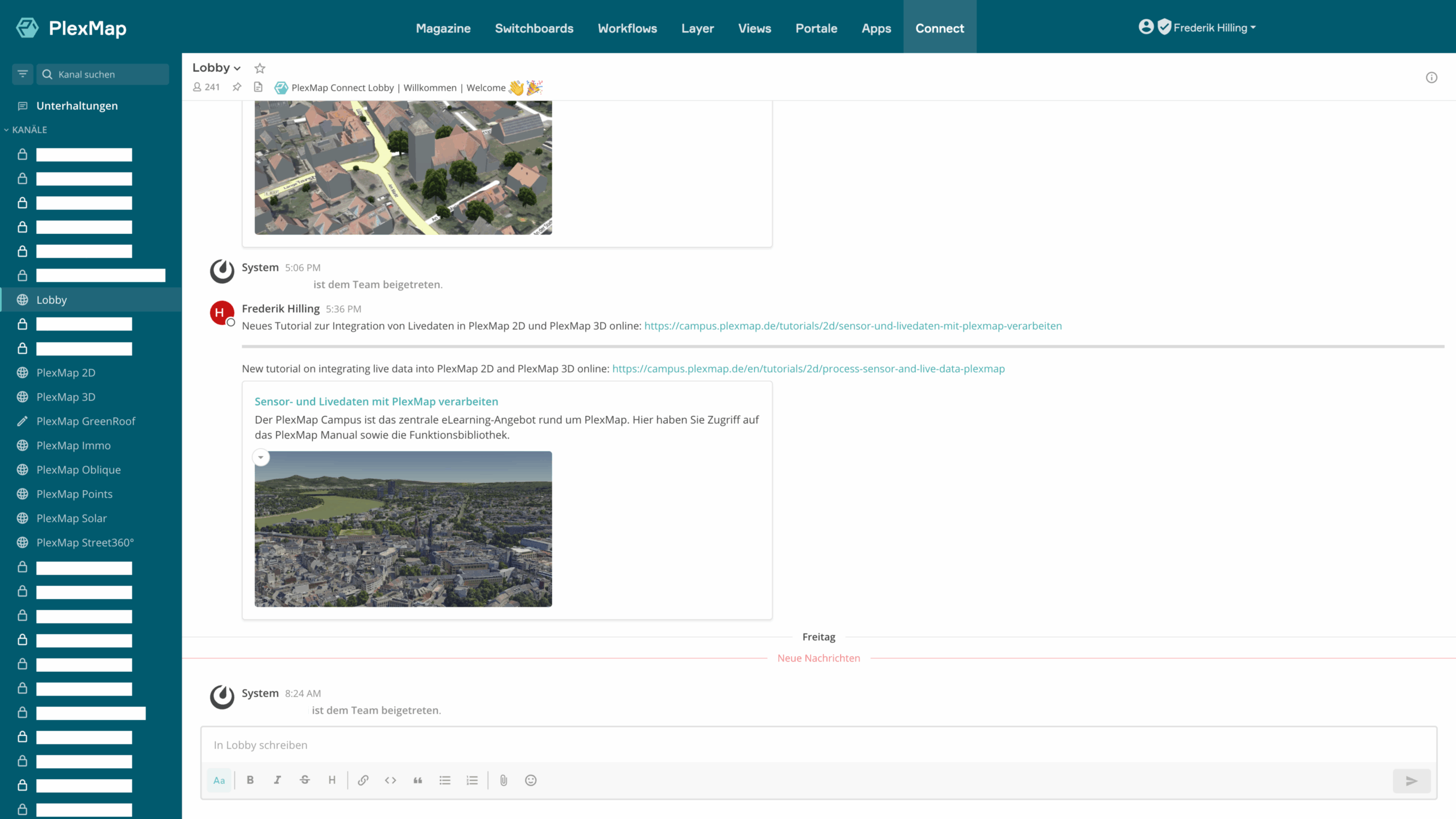The image size is (1456, 819).
Task: Go to Switchboards in top navigation
Action: point(534,28)
